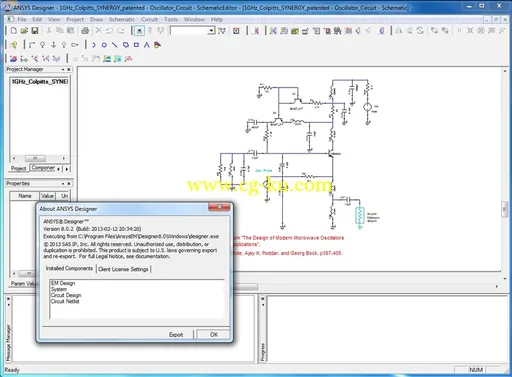Select the Installed Components tab in About dialog
The width and height of the screenshot is (512, 377).
(69, 268)
